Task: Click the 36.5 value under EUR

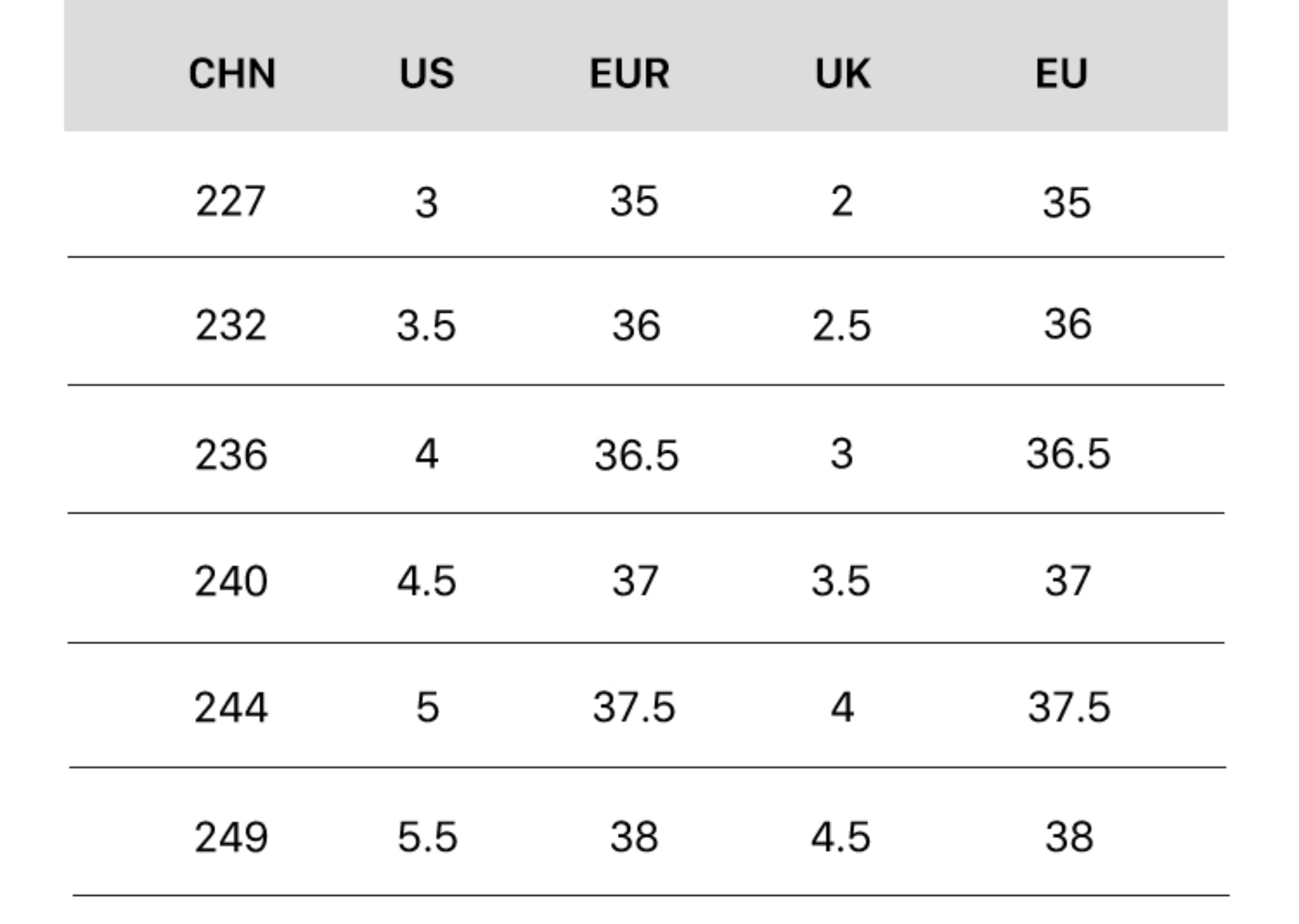Action: click(x=636, y=455)
